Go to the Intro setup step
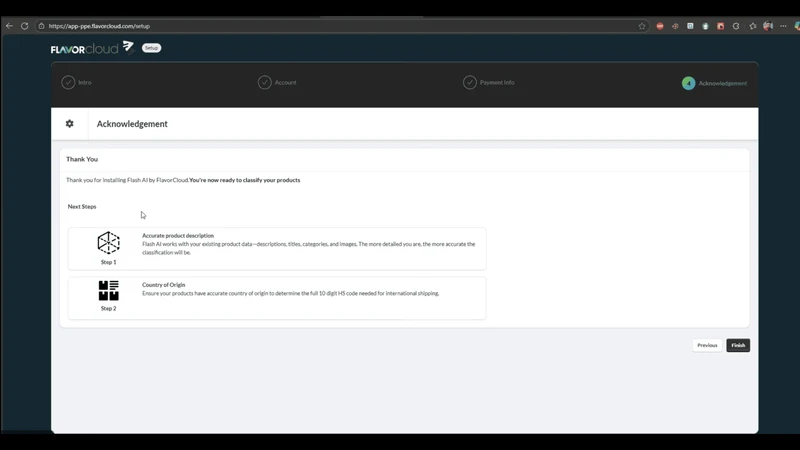The width and height of the screenshot is (800, 450). tap(77, 82)
